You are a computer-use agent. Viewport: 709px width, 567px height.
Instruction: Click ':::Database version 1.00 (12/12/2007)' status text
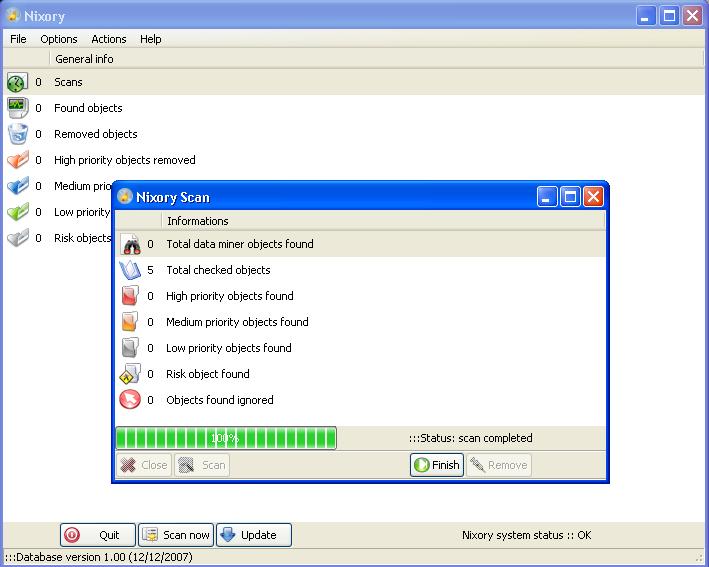(99, 557)
